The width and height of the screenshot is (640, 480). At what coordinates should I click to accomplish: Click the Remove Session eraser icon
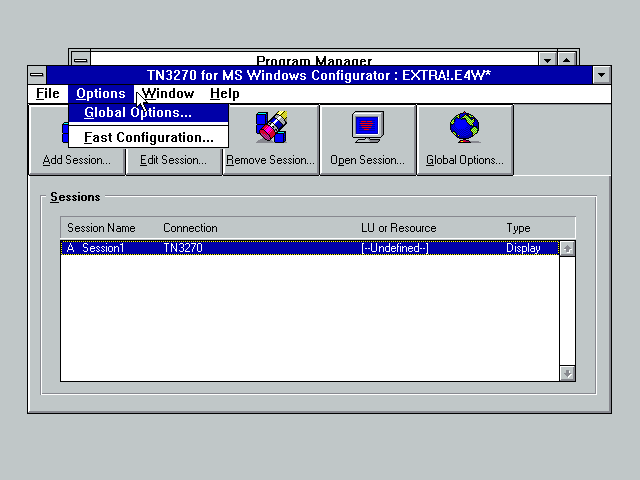pos(271,127)
